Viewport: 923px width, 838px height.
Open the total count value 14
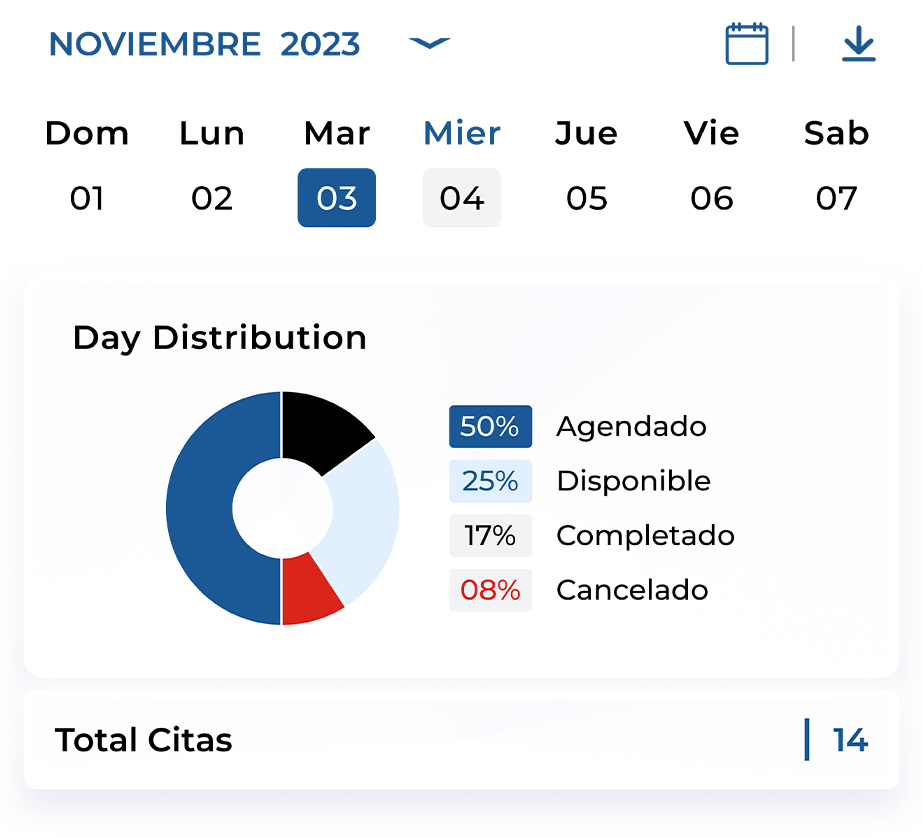tap(850, 740)
